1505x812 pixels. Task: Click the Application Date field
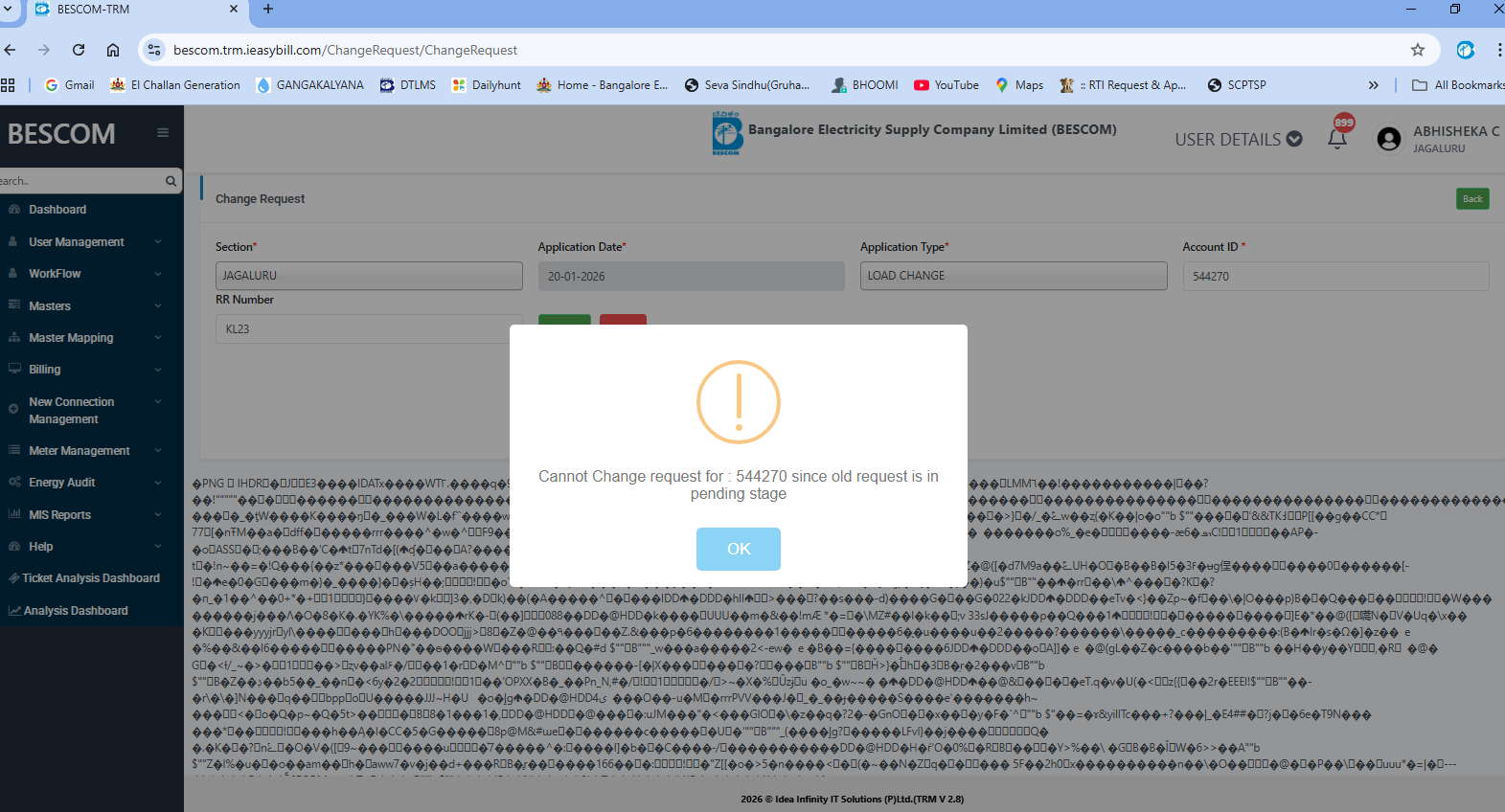click(692, 276)
